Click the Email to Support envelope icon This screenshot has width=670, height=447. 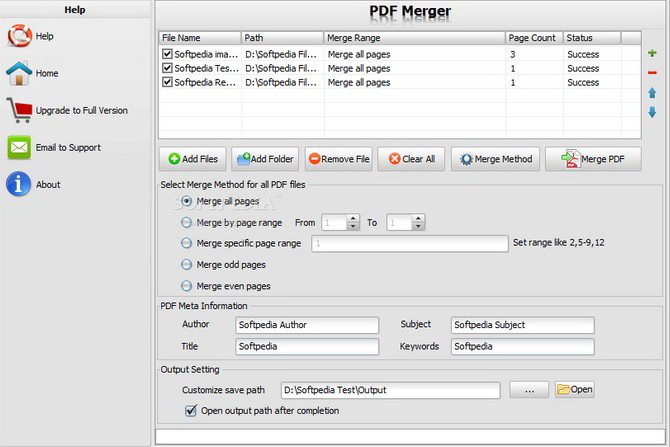[x=19, y=147]
